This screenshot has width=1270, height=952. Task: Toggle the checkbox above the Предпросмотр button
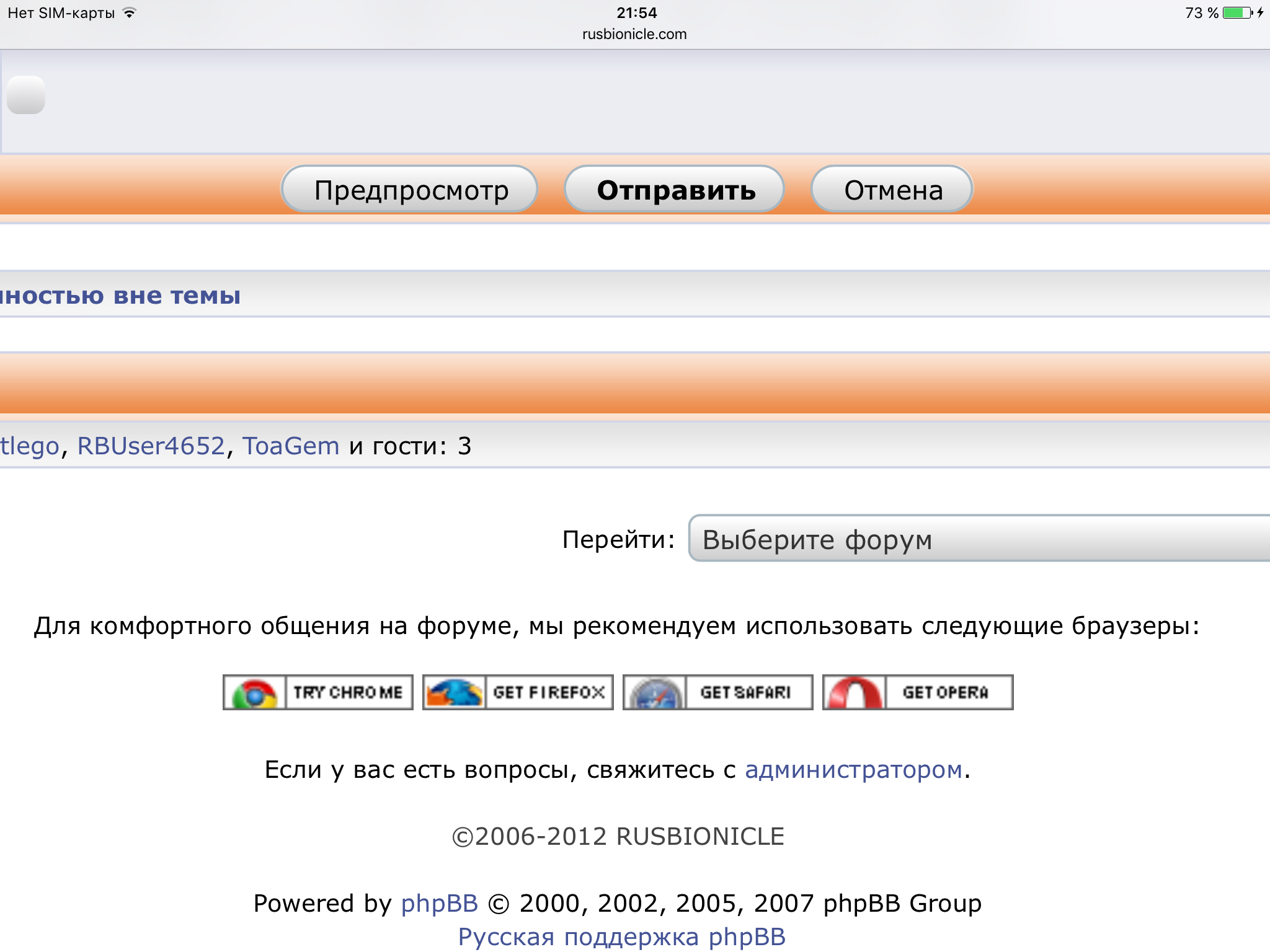26,95
